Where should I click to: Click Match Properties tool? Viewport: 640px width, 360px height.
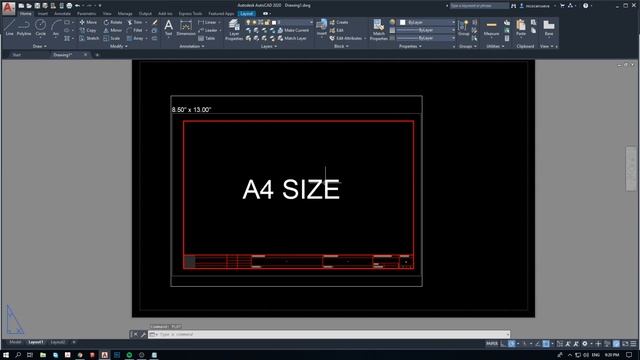pyautogui.click(x=378, y=29)
